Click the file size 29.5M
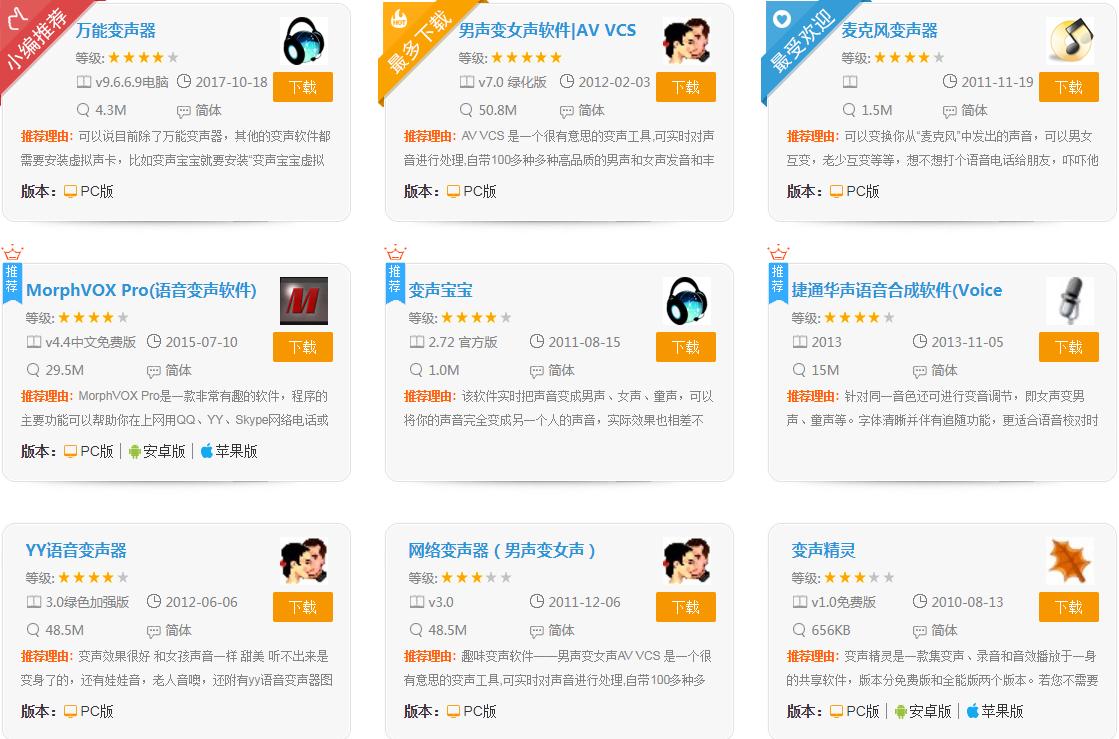Viewport: 1119px width, 739px height. coord(65,370)
